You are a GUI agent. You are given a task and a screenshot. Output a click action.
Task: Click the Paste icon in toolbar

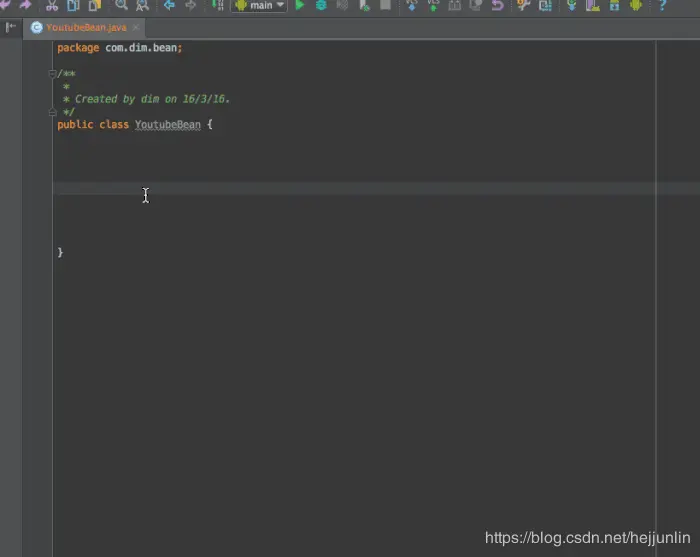[x=95, y=5]
